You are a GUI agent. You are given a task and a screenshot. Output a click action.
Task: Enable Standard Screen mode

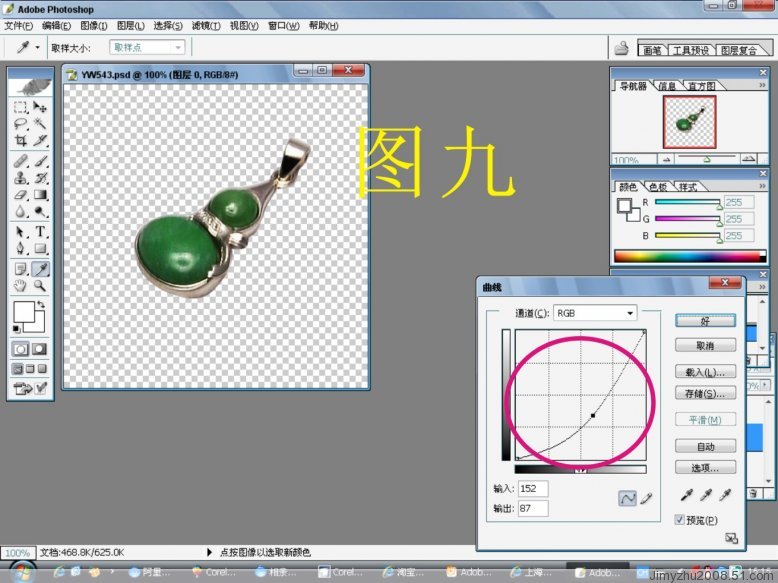17,369
